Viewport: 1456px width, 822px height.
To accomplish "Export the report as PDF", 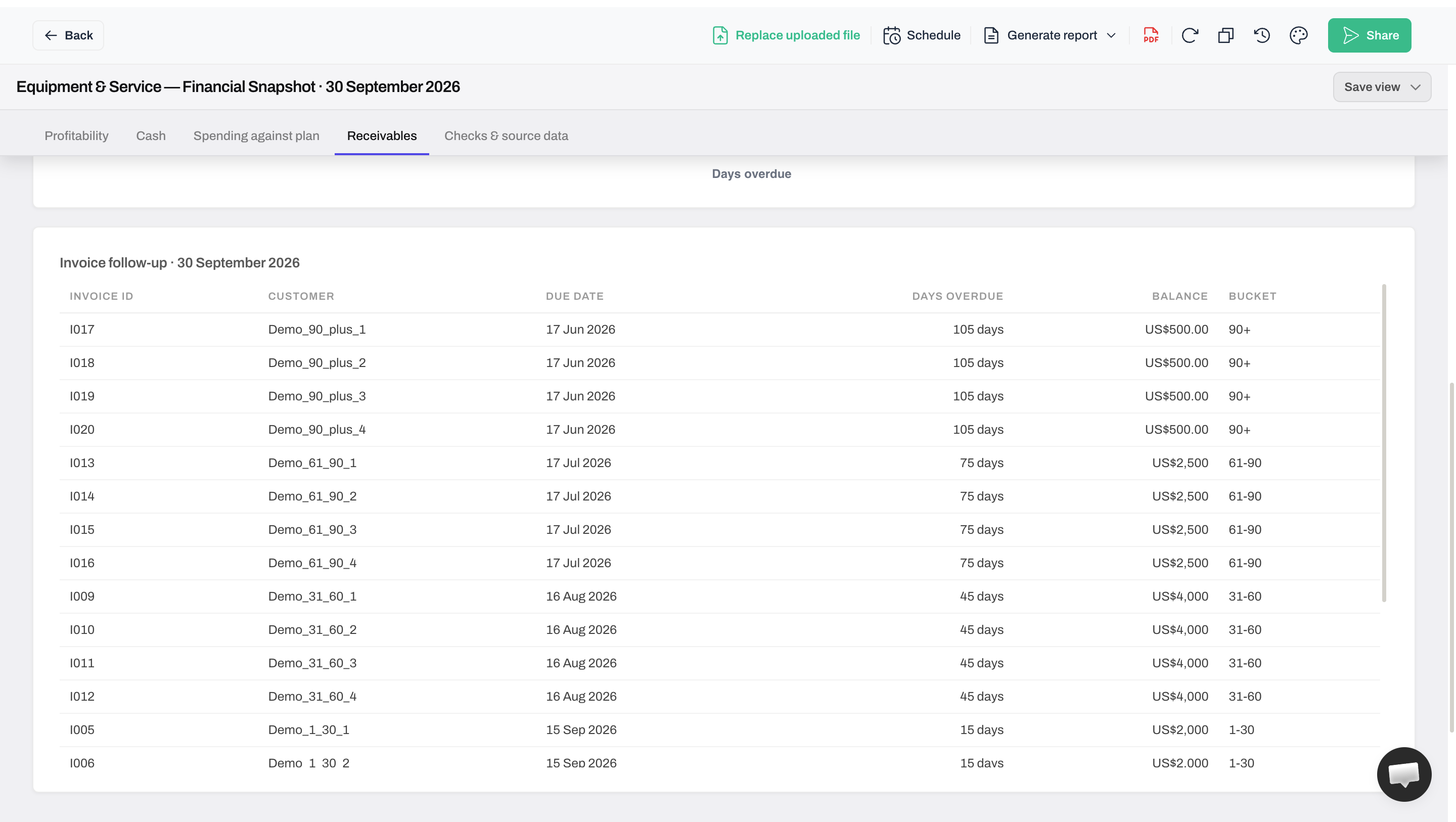I will [1151, 35].
